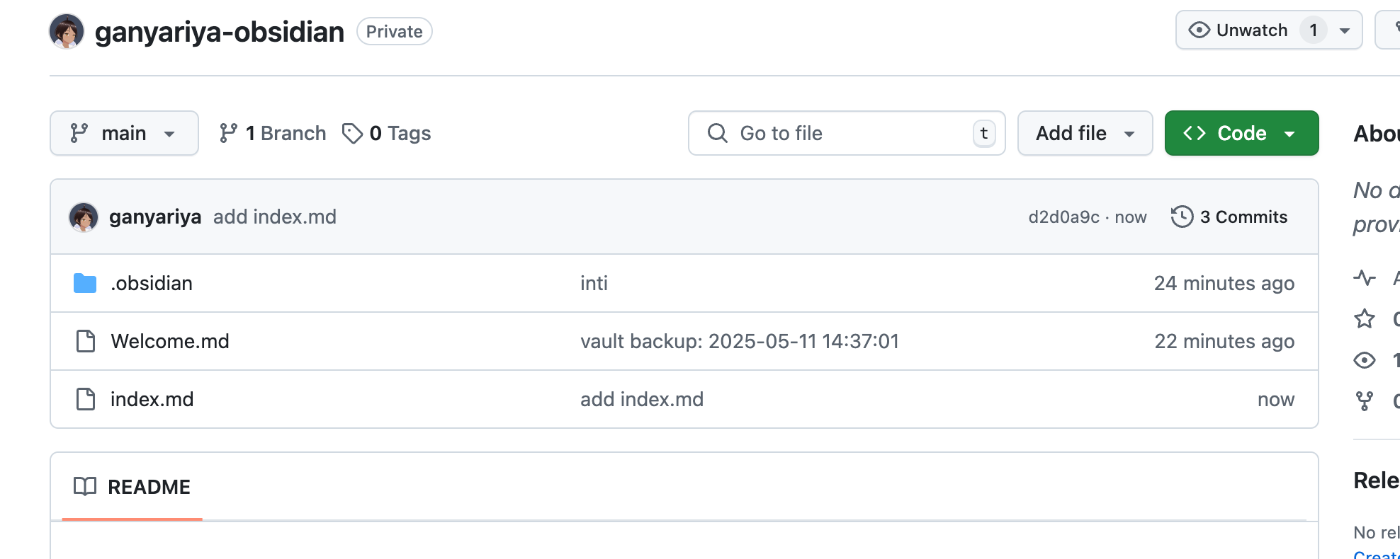Click the branch icon in the main selector
The height and width of the screenshot is (559, 1400).
click(x=79, y=133)
